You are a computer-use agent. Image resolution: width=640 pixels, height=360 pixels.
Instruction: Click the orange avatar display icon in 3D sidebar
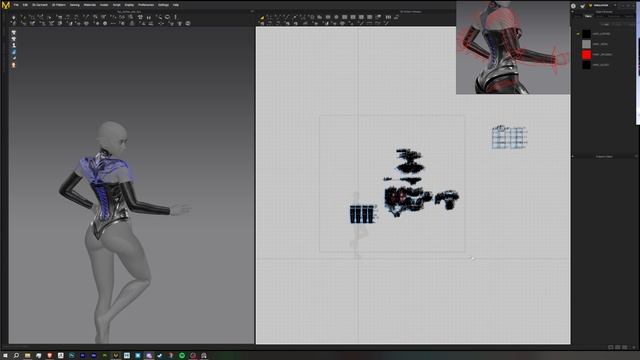[x=13, y=65]
